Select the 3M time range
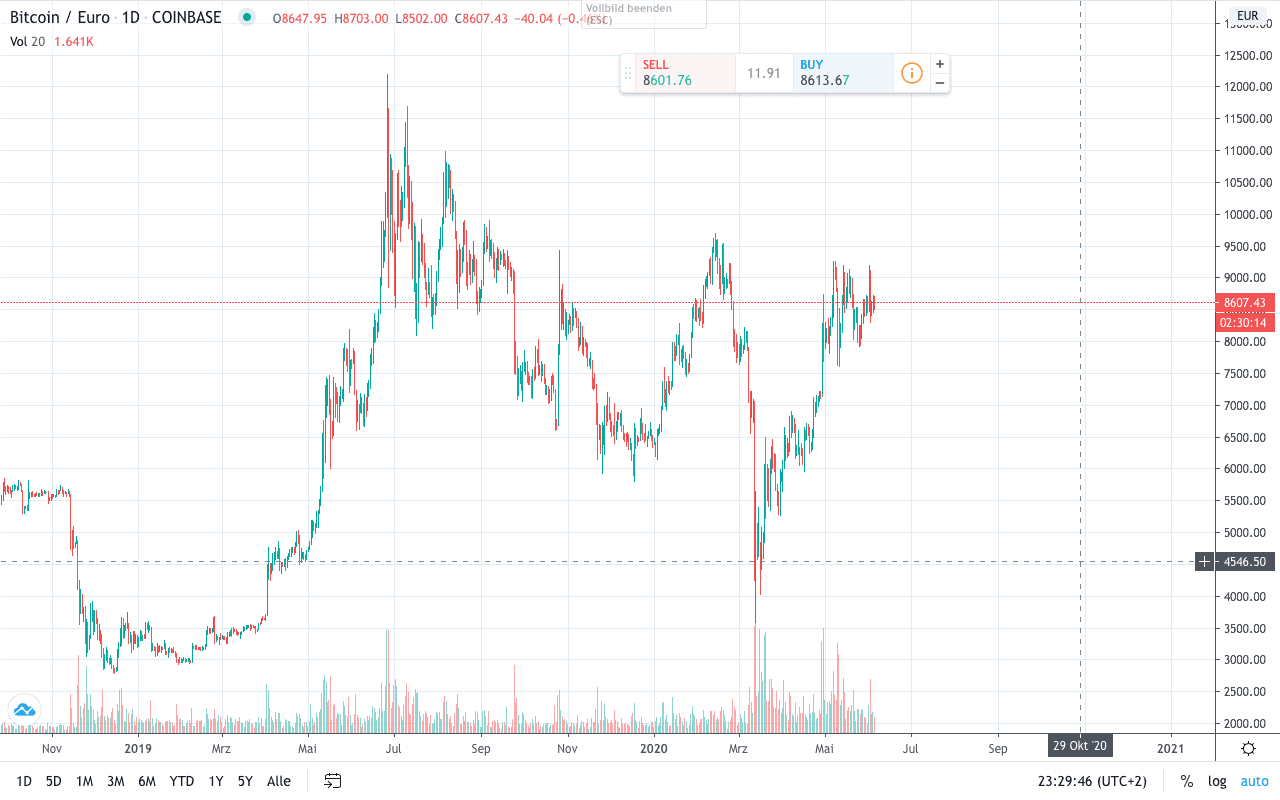Image resolution: width=1280 pixels, height=800 pixels. (115, 781)
